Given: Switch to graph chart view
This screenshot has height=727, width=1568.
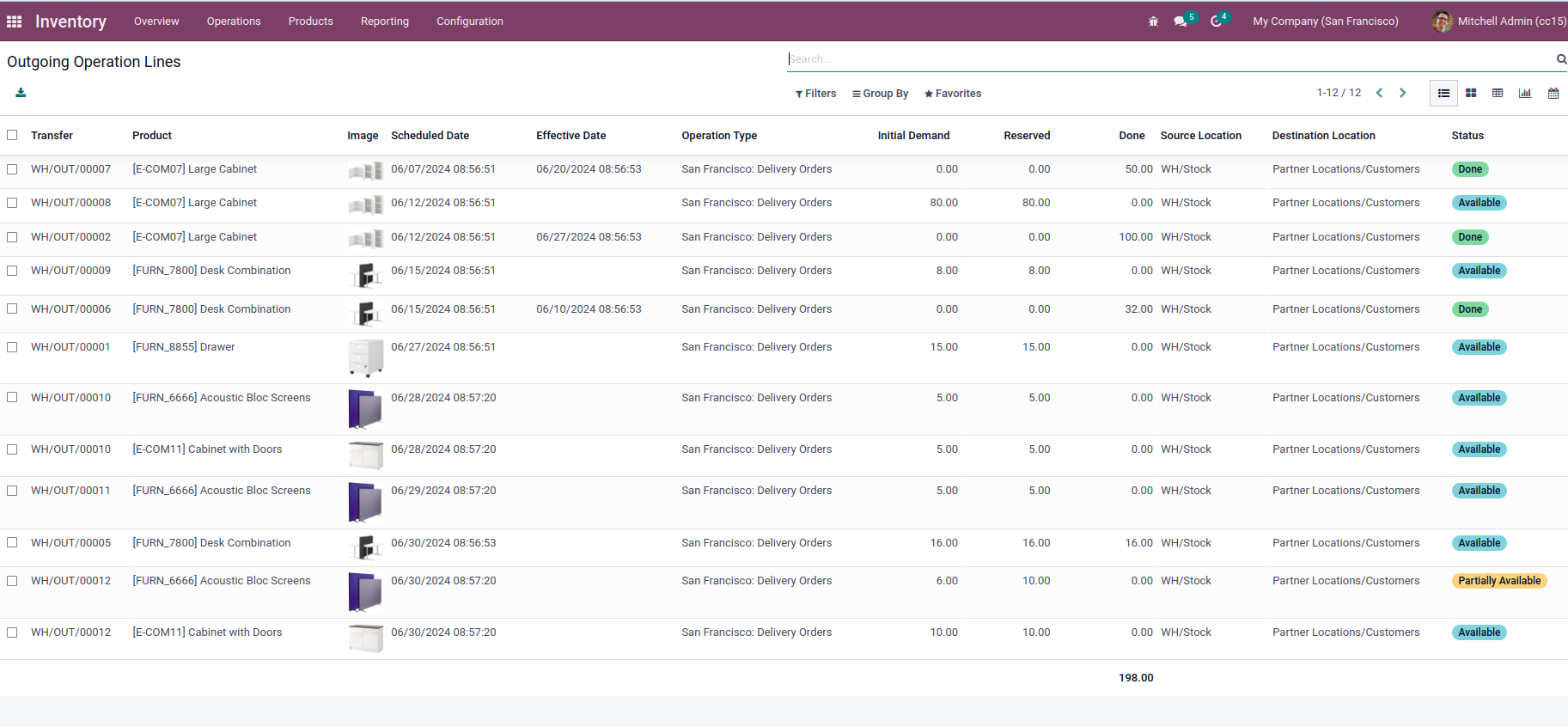Looking at the screenshot, I should [x=1525, y=93].
